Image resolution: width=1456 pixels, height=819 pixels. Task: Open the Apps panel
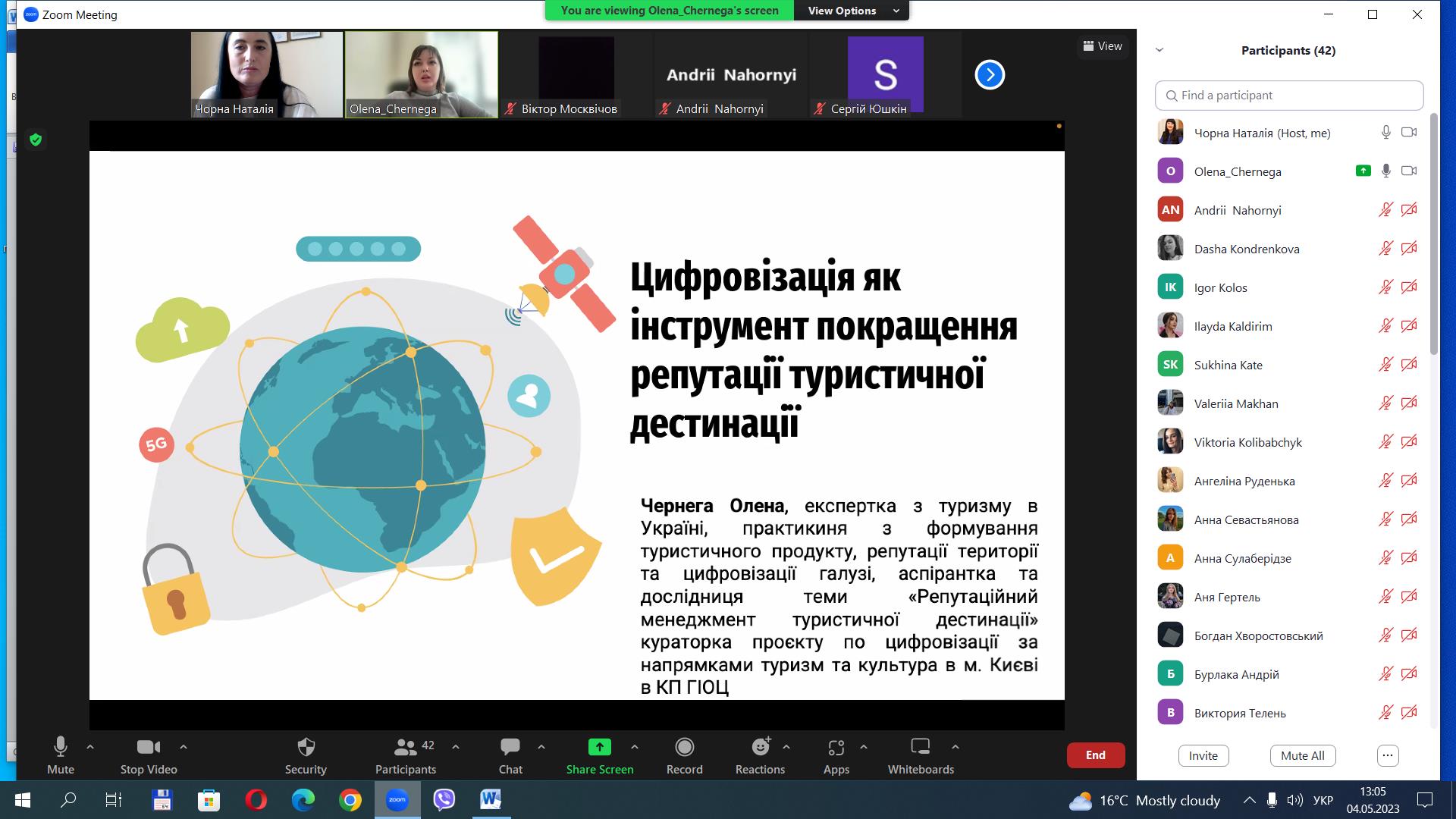click(x=836, y=755)
